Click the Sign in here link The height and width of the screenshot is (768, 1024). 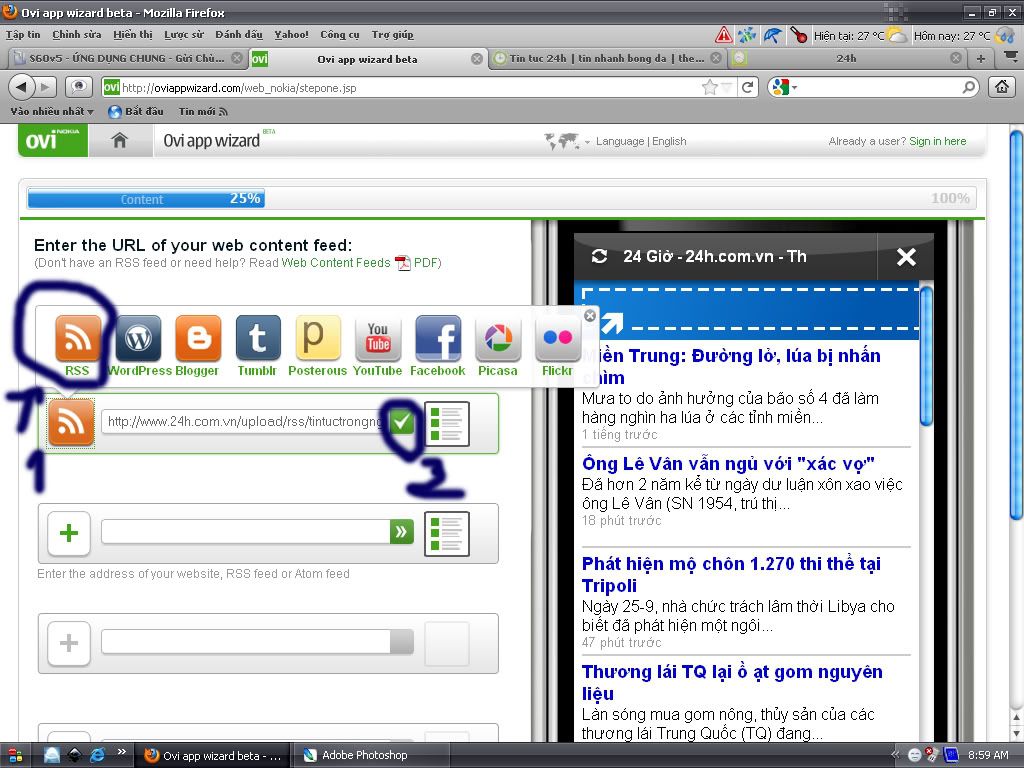(x=937, y=141)
